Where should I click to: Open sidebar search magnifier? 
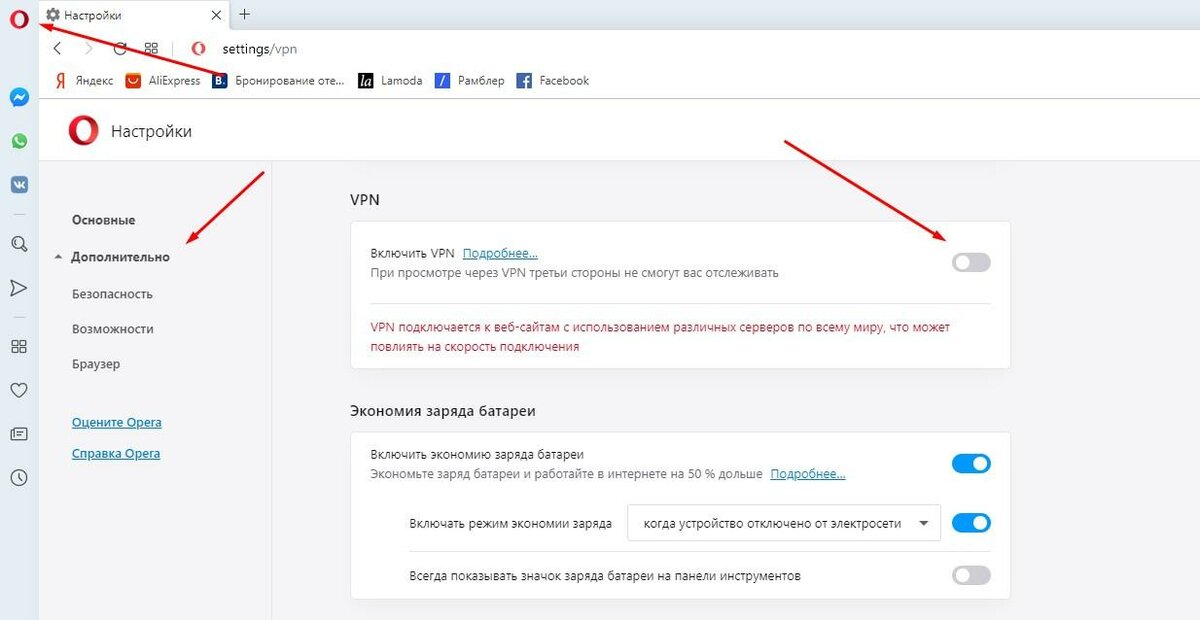(19, 243)
